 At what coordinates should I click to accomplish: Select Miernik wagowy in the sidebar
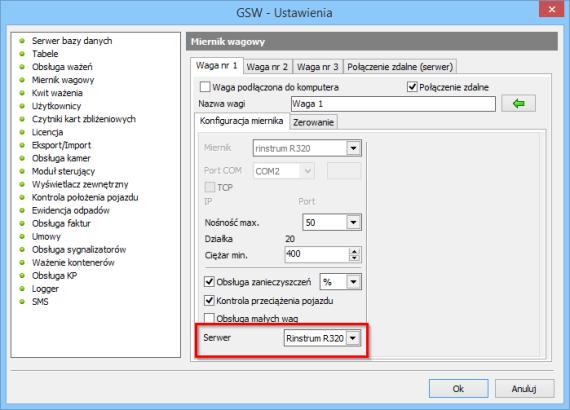(x=63, y=80)
